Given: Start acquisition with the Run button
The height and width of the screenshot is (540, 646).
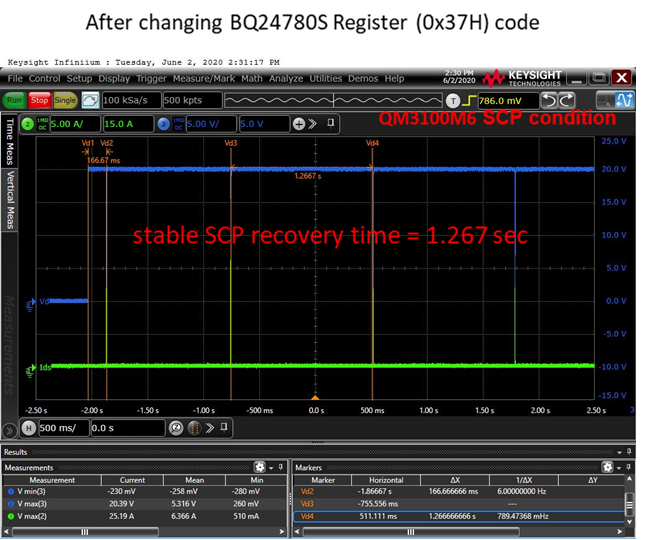Looking at the screenshot, I should coord(14,100).
